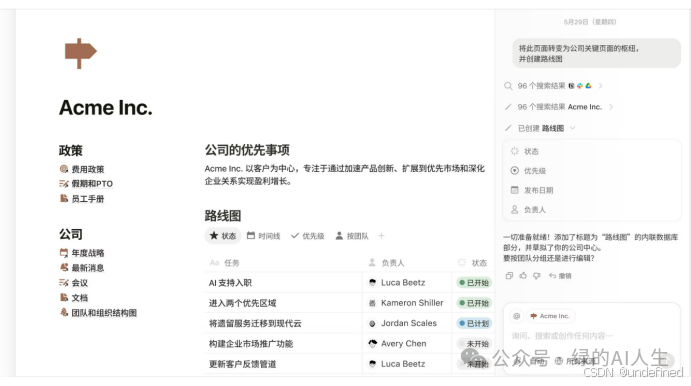Click the 路线图 database heading

point(223,216)
